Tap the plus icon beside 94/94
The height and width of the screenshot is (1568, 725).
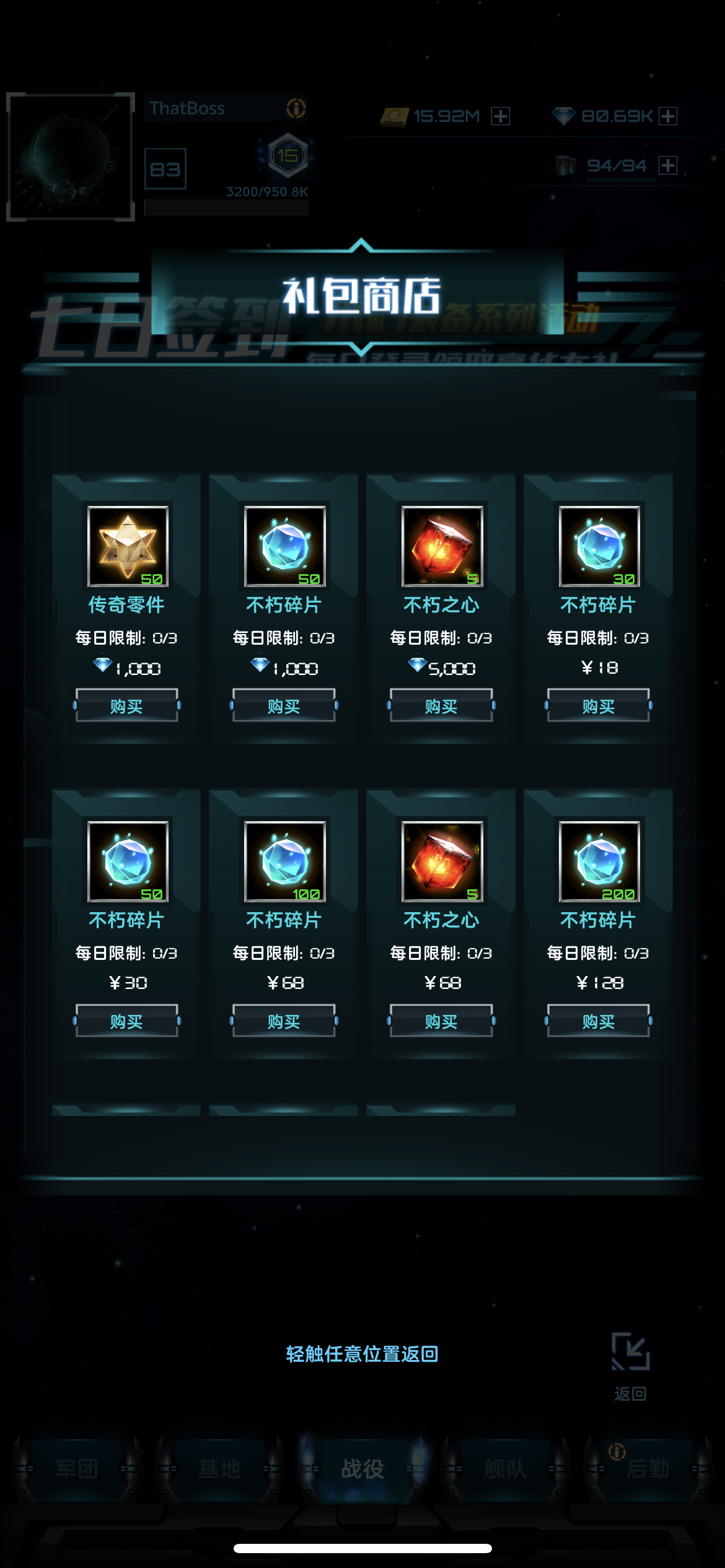pos(668,165)
